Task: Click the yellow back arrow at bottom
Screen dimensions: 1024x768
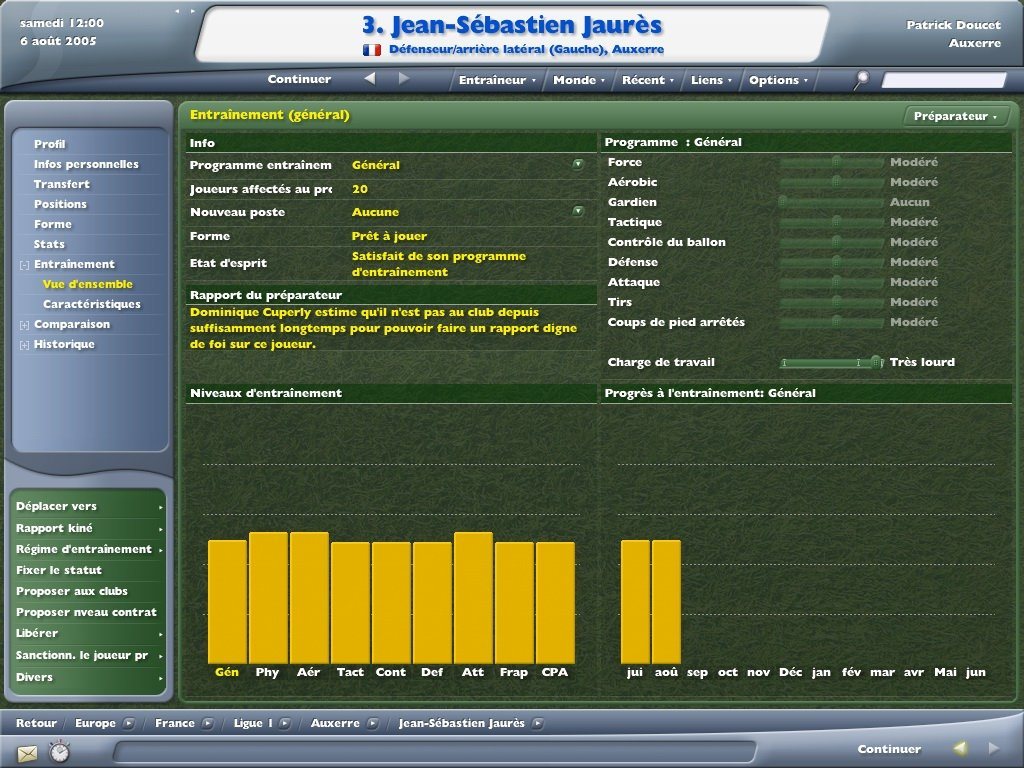Action: (x=959, y=748)
